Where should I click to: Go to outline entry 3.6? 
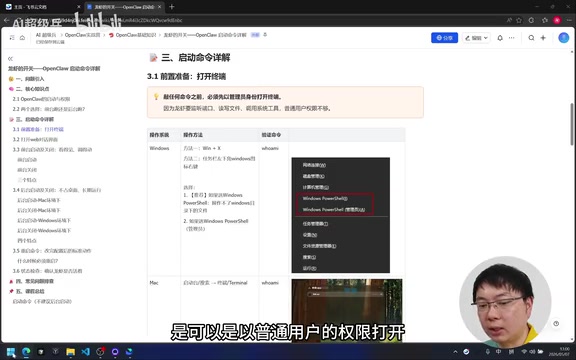pyautogui.click(x=47, y=271)
